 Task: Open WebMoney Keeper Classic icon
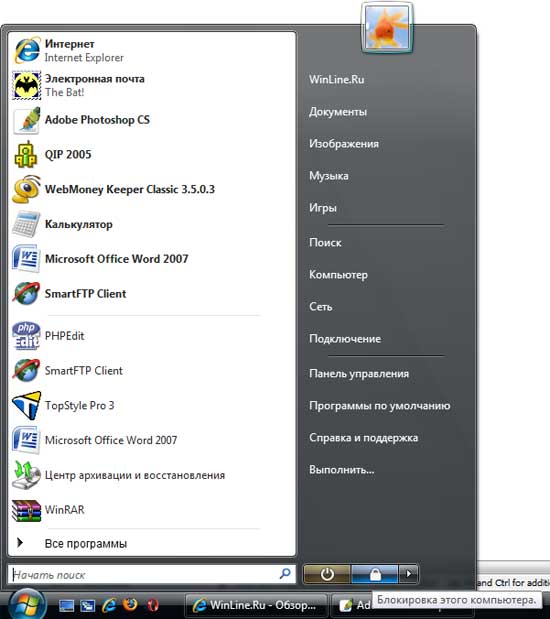click(26, 189)
